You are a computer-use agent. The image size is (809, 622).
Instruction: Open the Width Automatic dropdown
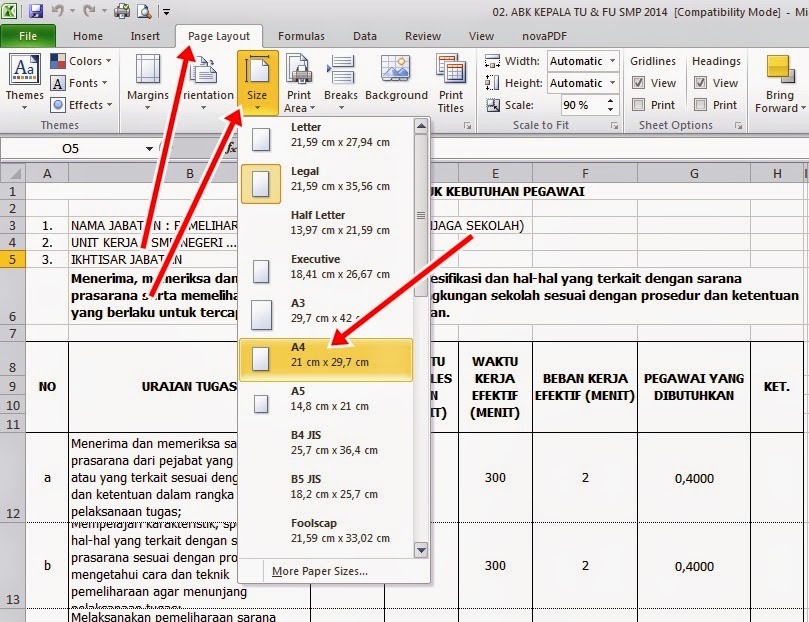pyautogui.click(x=612, y=61)
